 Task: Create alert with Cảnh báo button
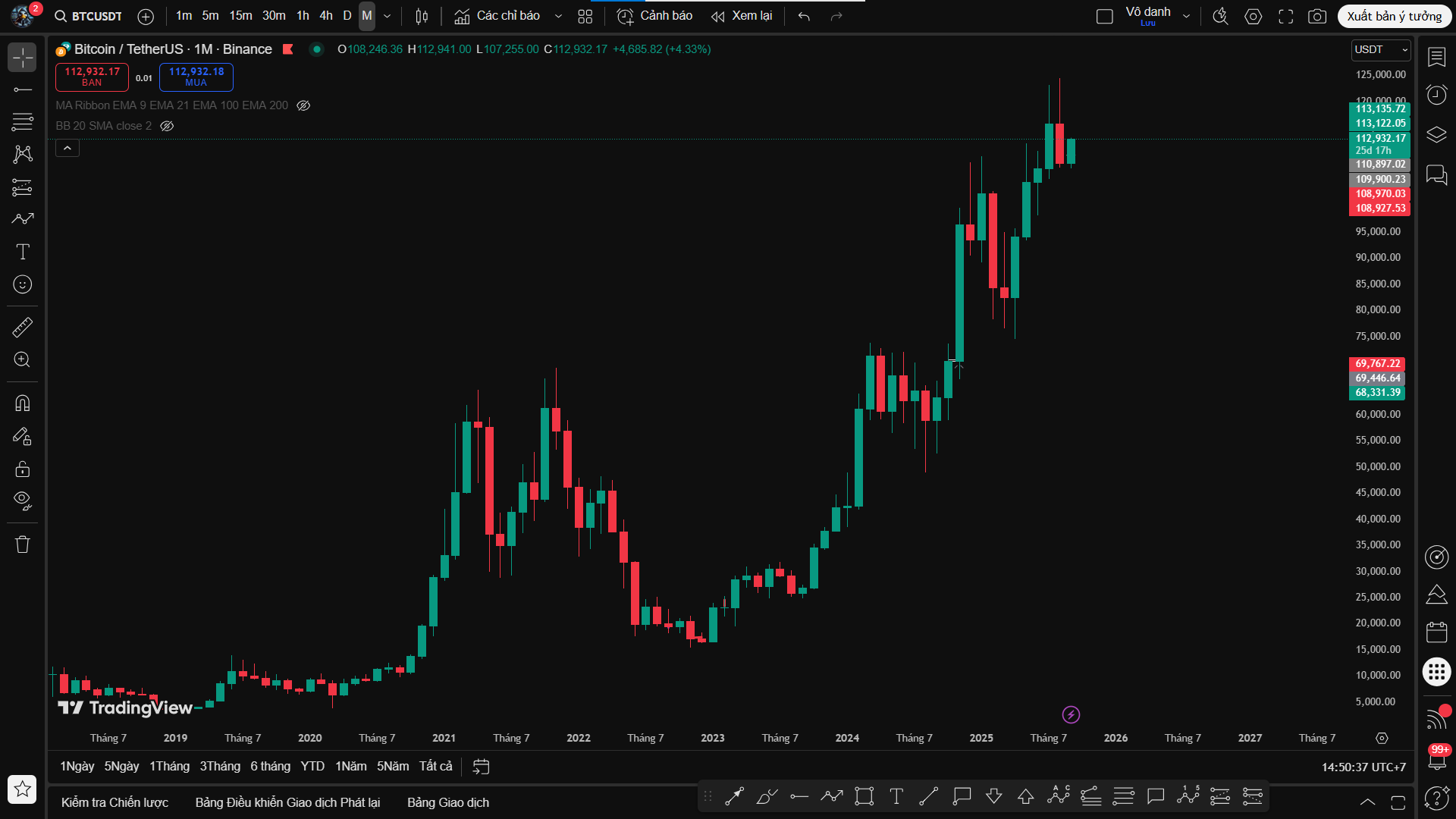pyautogui.click(x=654, y=16)
